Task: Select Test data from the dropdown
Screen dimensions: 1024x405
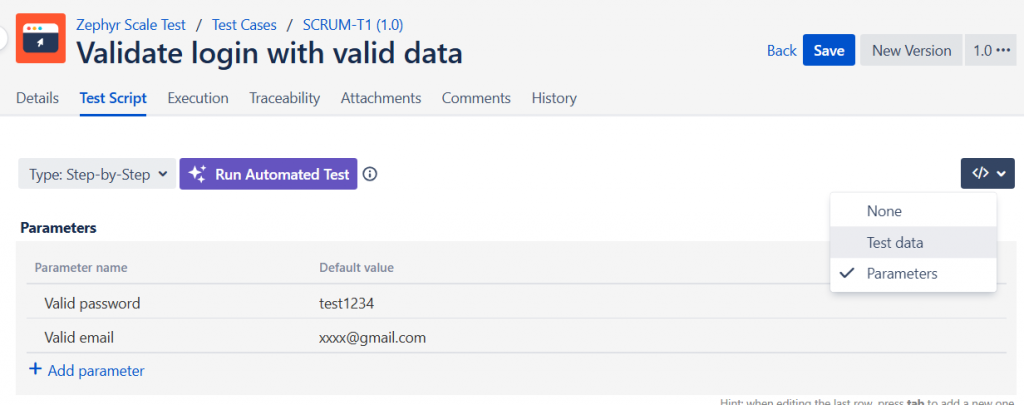Action: tap(913, 242)
